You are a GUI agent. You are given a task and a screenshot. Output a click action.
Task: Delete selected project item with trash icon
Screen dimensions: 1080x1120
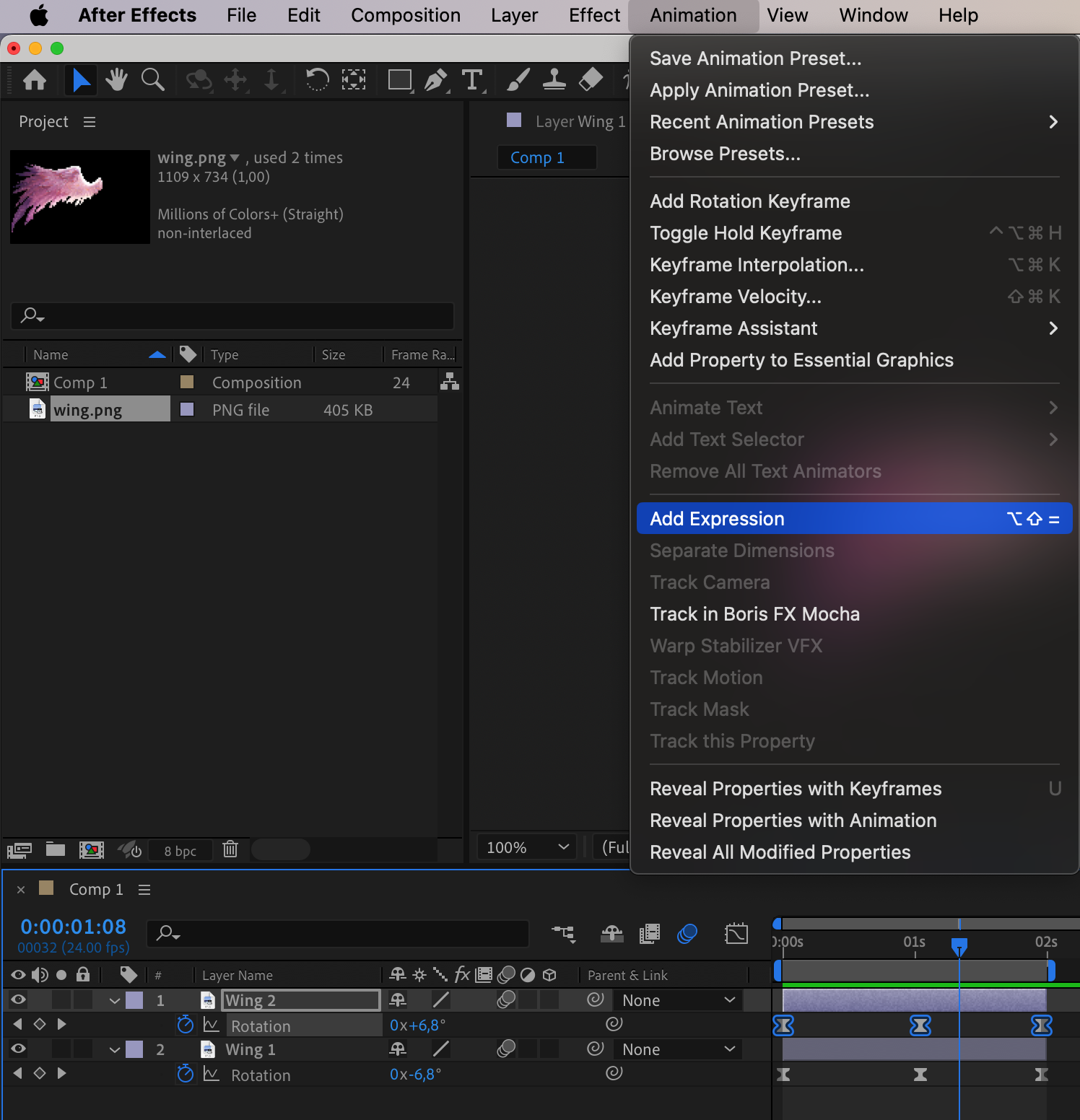point(230,849)
